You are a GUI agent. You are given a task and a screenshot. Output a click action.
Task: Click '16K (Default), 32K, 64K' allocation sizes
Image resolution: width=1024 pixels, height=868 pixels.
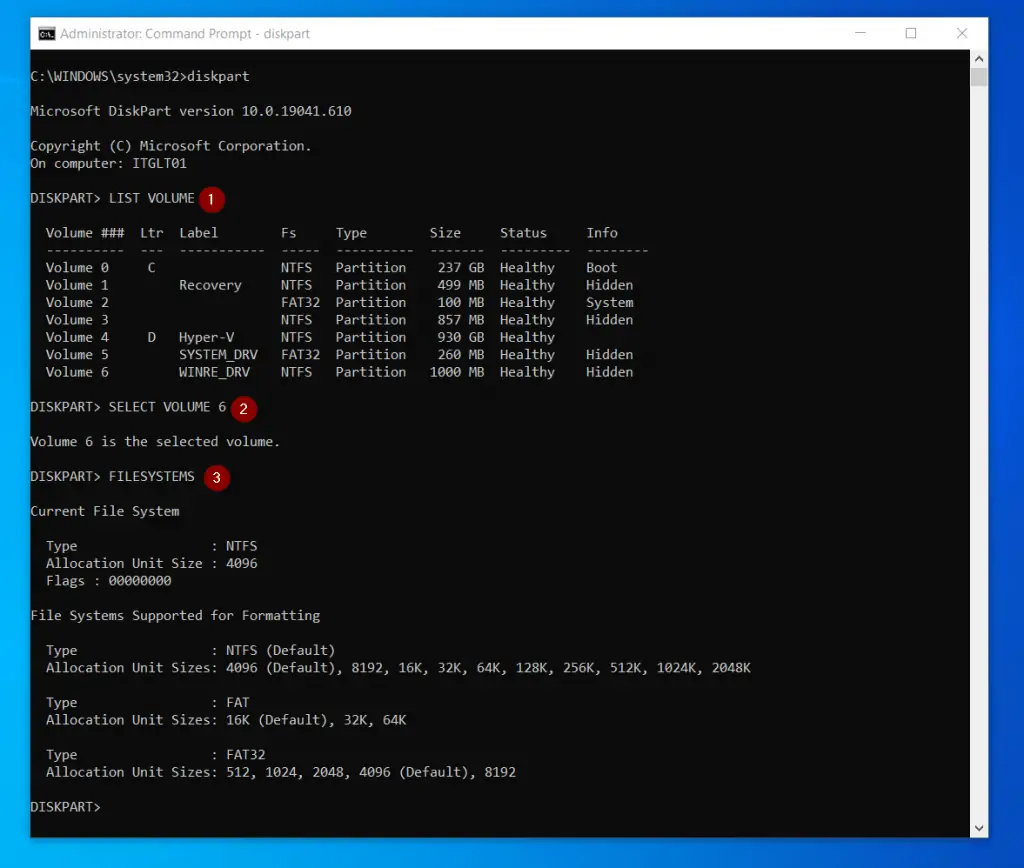[316, 720]
